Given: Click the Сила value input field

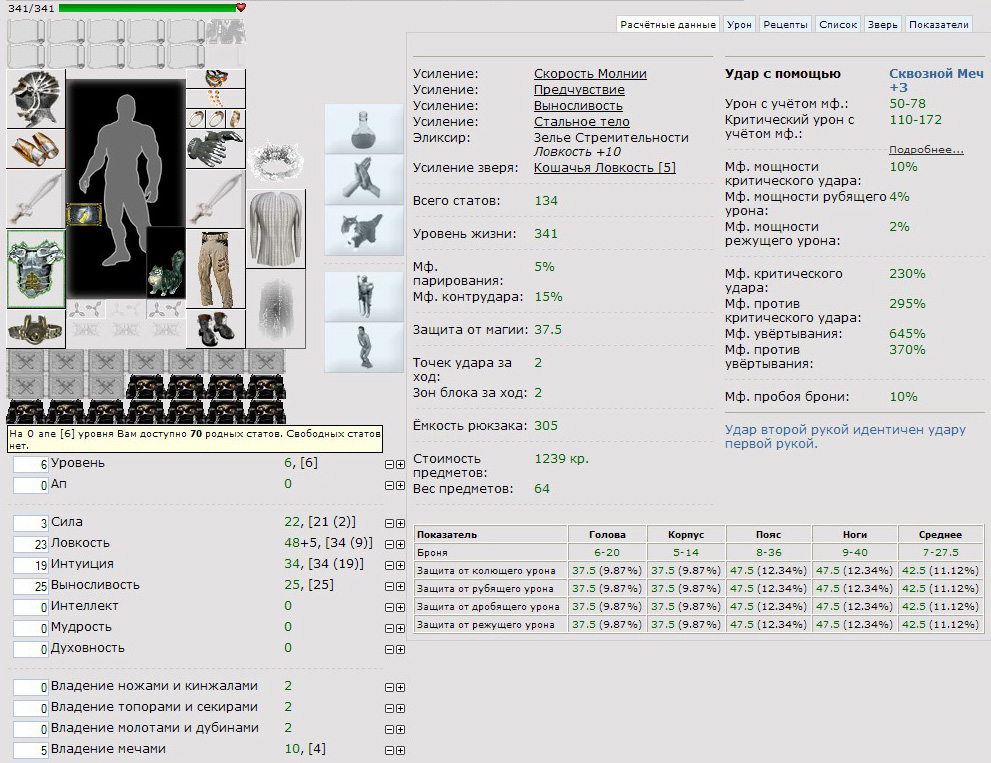Looking at the screenshot, I should (31, 523).
